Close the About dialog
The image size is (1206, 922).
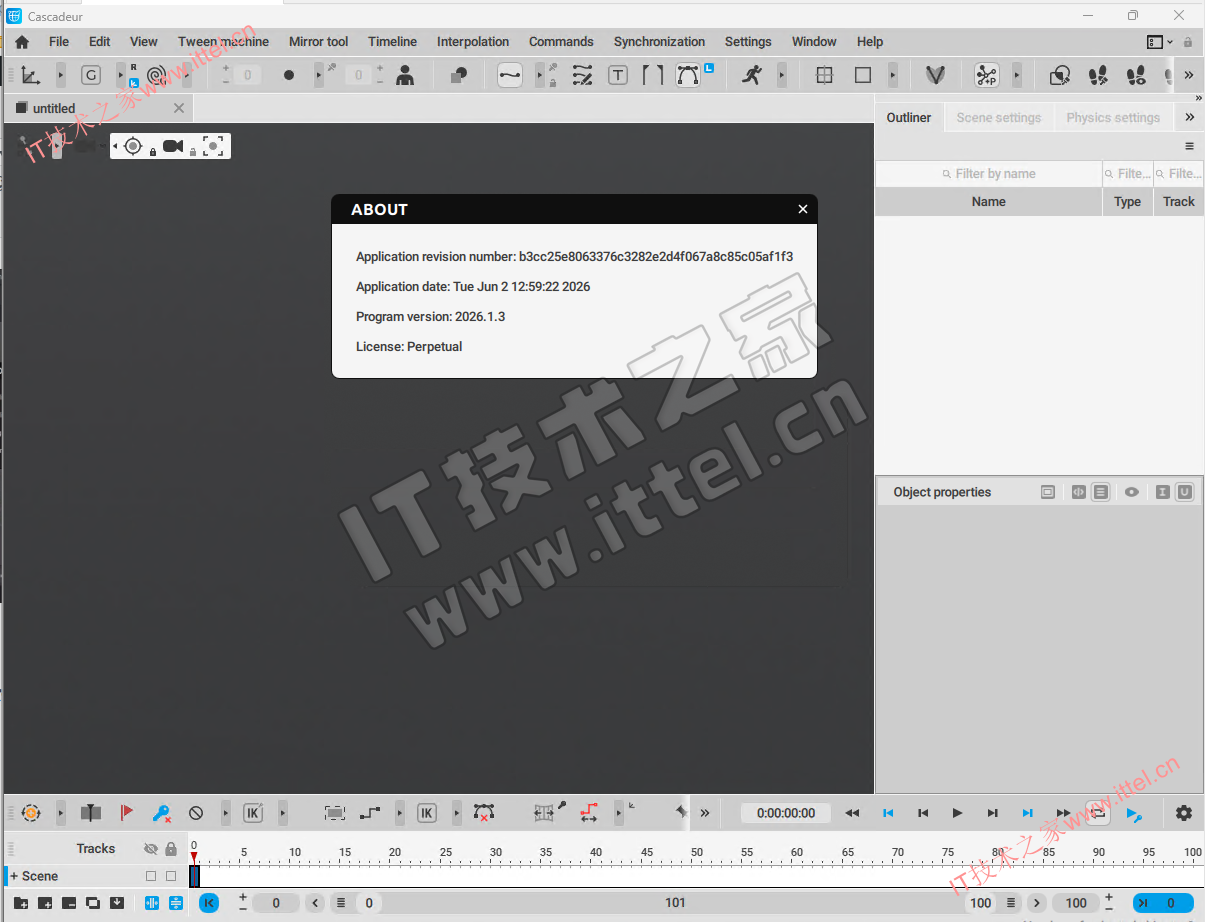[x=802, y=209]
